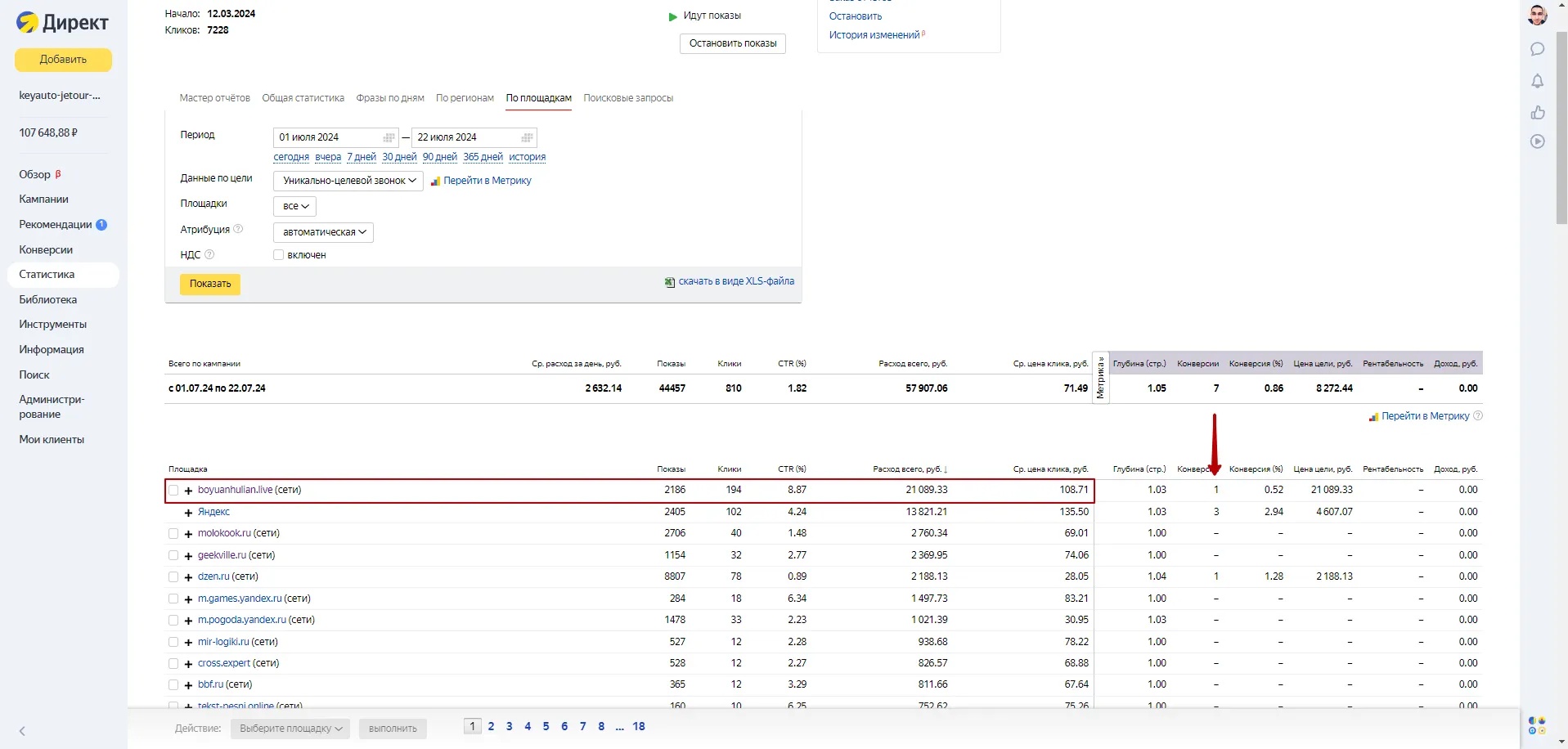Open calendar picker for start date 01 июля 2024
The image size is (1568, 749).
click(x=389, y=137)
